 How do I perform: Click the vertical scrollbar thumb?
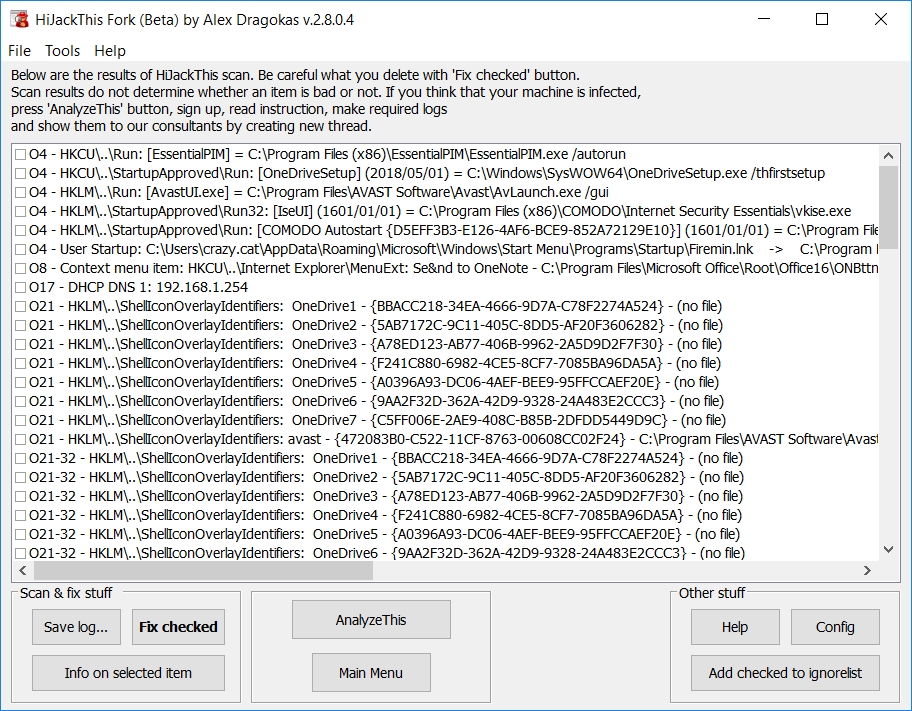click(x=888, y=207)
